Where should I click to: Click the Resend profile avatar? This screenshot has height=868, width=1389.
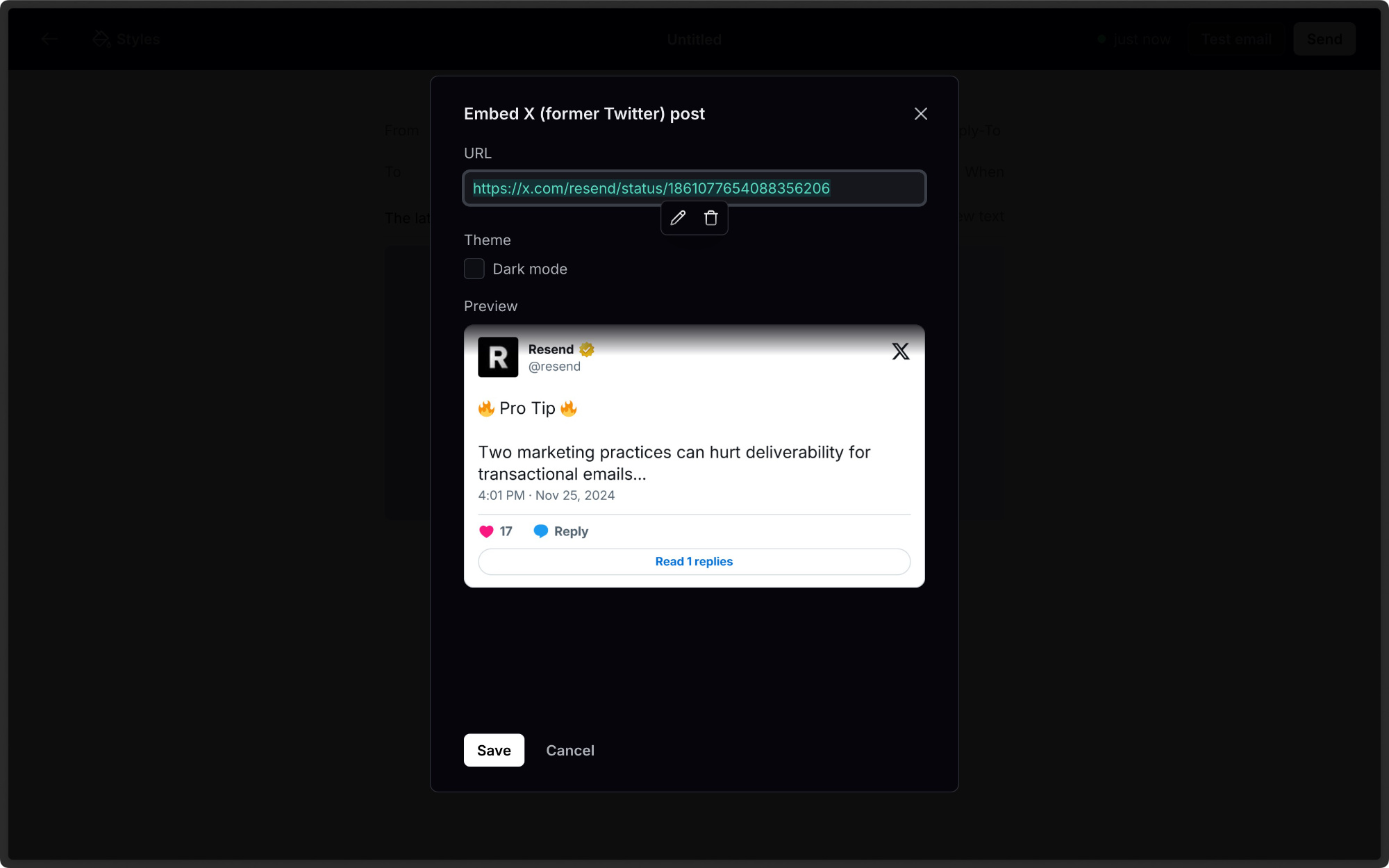[498, 357]
